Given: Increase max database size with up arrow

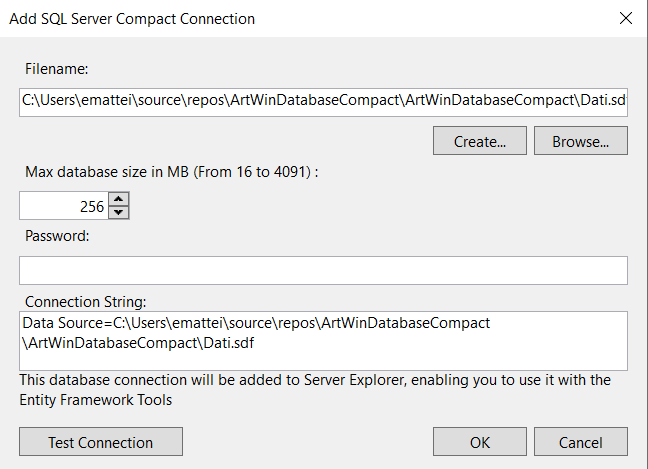Looking at the screenshot, I should [x=119, y=199].
